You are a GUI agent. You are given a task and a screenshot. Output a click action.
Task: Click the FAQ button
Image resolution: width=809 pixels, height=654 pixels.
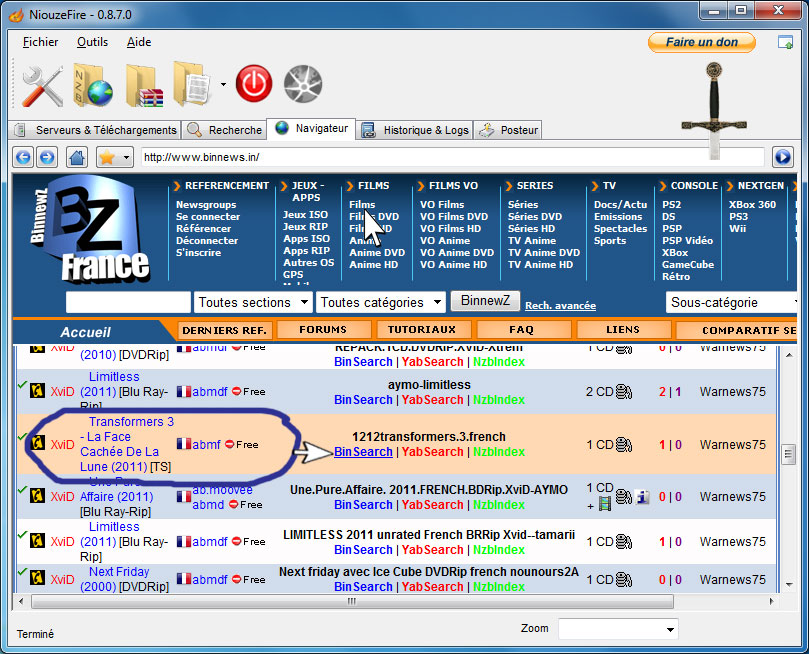click(522, 330)
